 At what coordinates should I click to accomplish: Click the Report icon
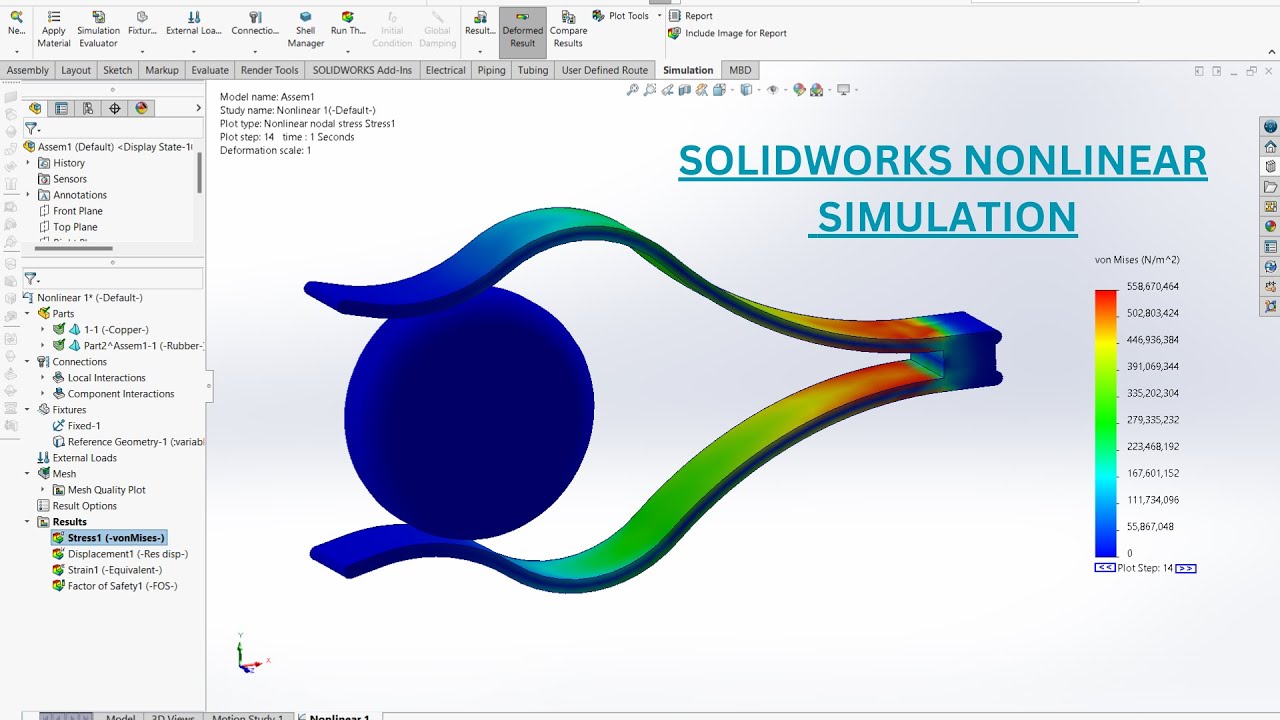675,16
